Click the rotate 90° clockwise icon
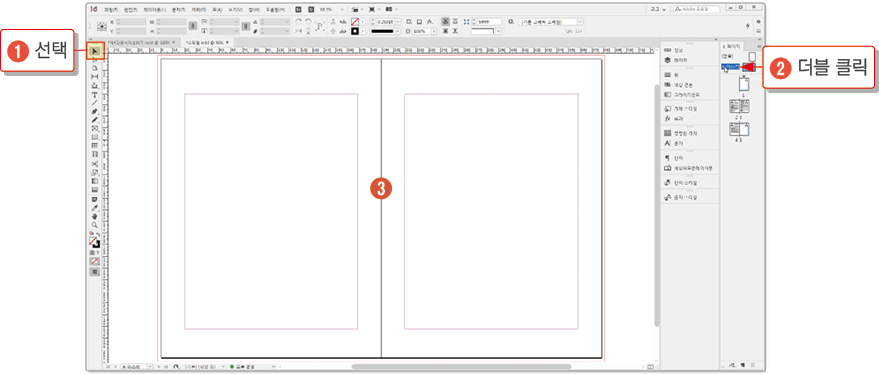Screen dimensions: 879x375 (x=298, y=21)
